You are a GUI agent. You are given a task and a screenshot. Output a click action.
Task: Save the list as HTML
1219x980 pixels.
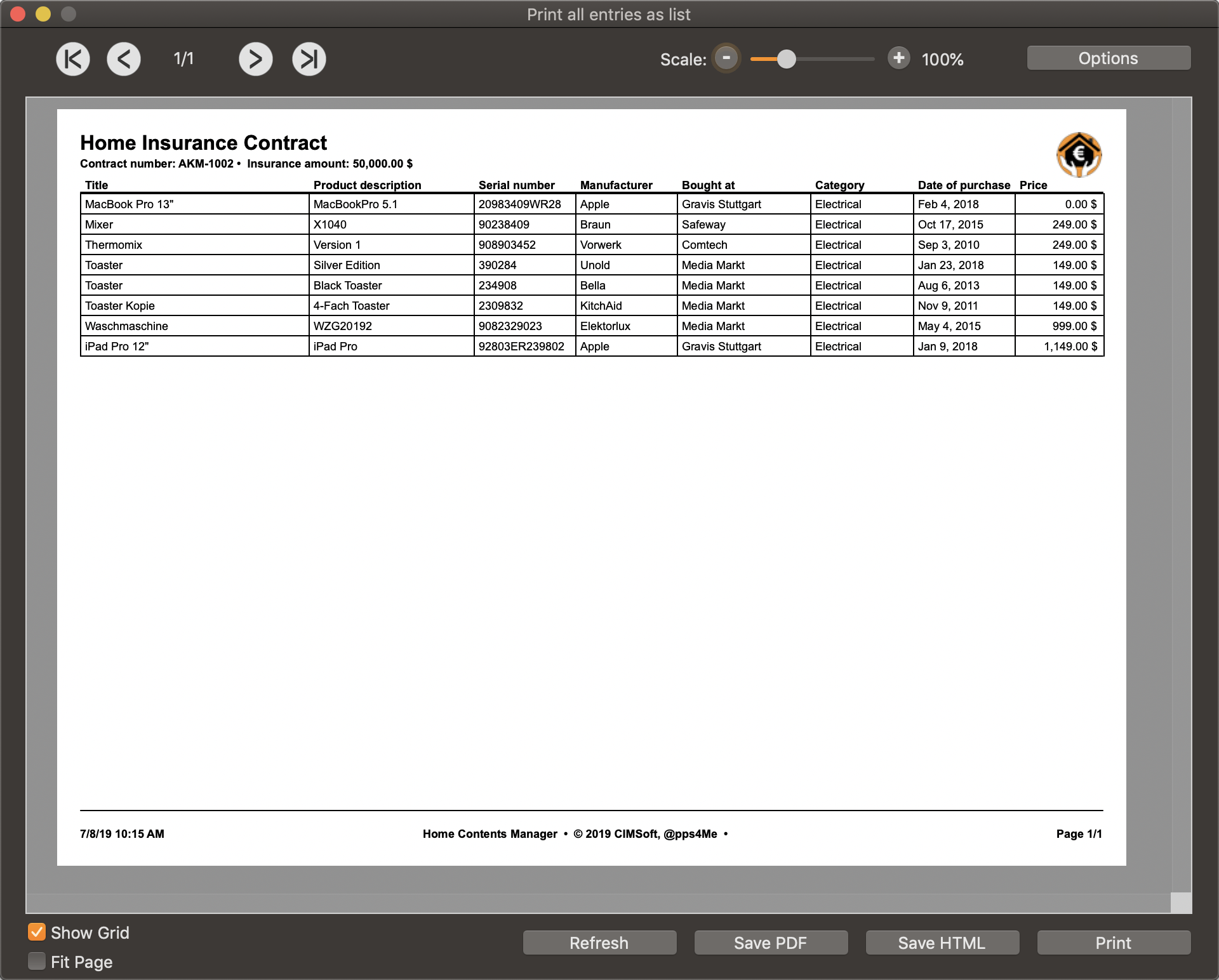coord(942,943)
